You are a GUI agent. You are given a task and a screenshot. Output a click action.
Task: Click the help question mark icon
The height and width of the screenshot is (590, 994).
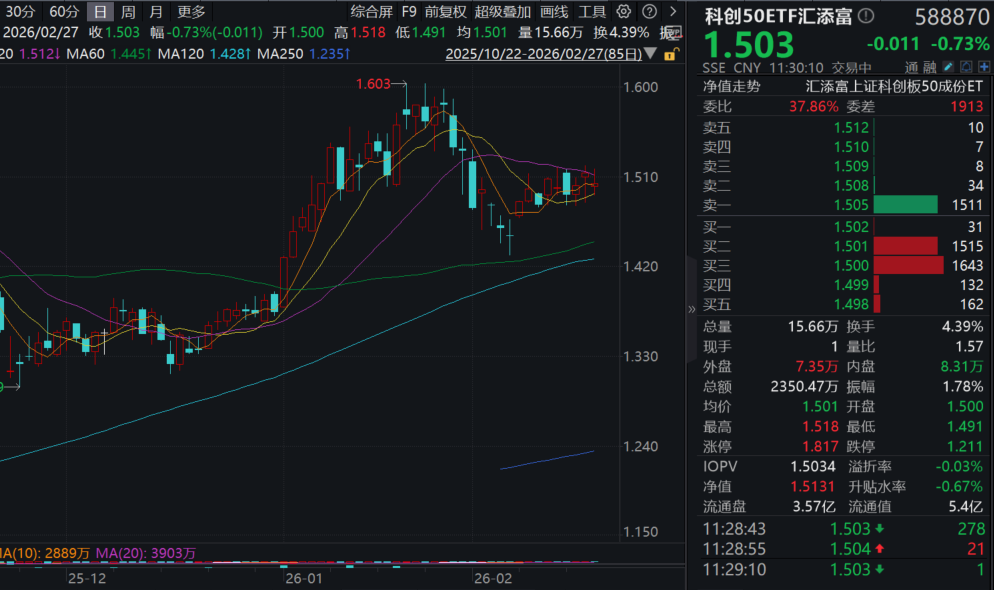coord(648,12)
